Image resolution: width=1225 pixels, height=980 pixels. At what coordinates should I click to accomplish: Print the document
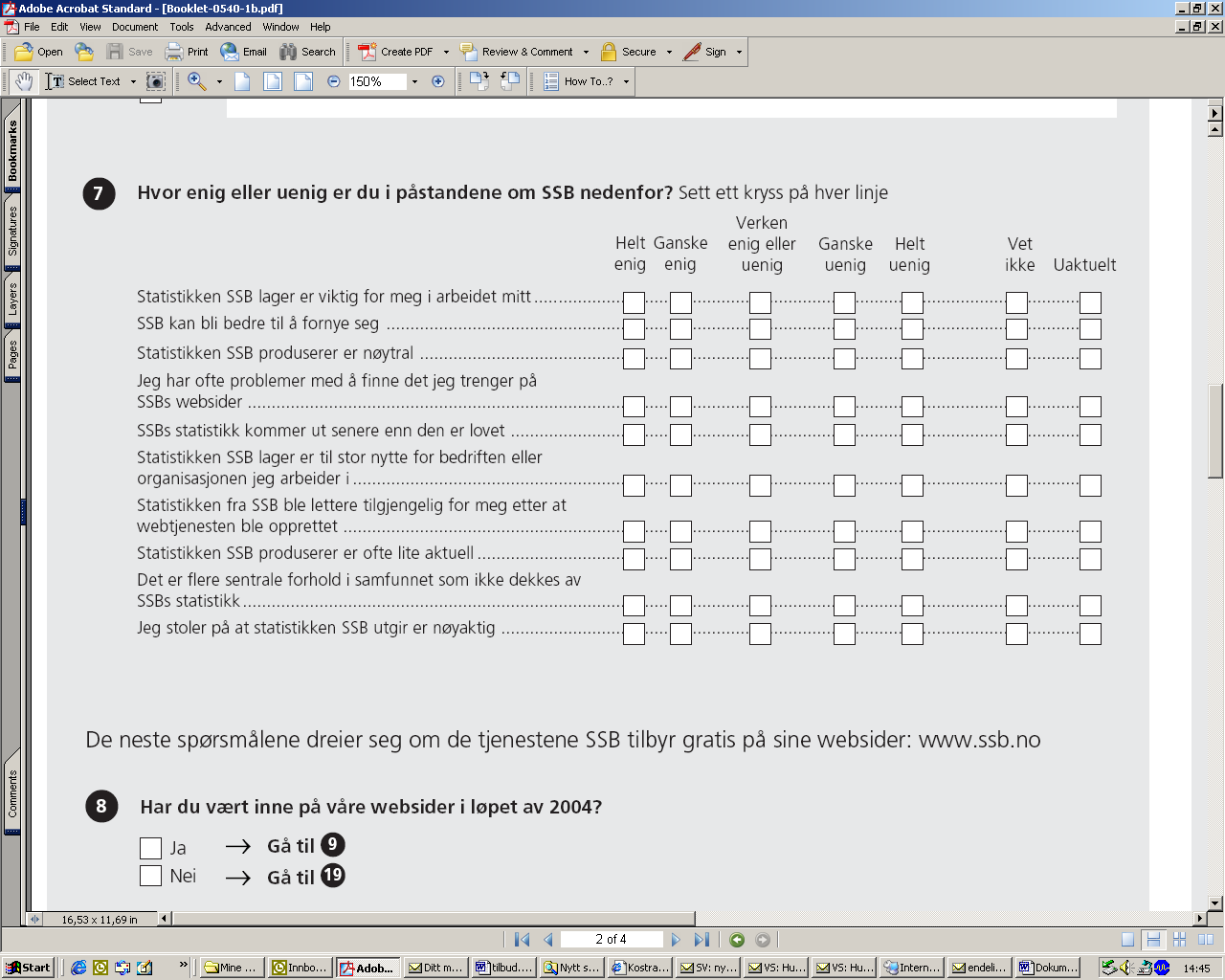187,52
